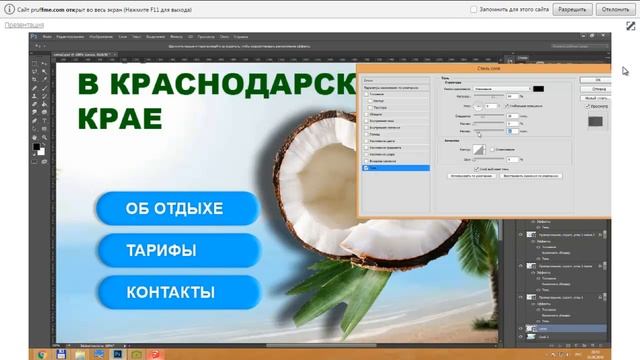The image size is (640, 360).
Task: Click the Размер size slider
Action: point(489,131)
